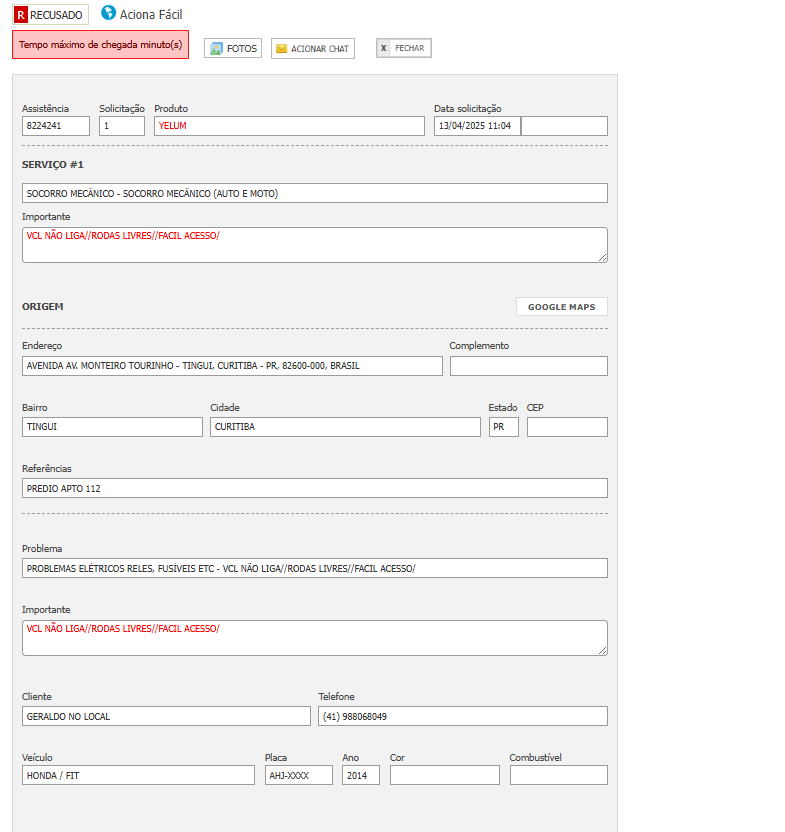785x832 pixels.
Task: Click the Telefone number field
Action: tap(462, 716)
